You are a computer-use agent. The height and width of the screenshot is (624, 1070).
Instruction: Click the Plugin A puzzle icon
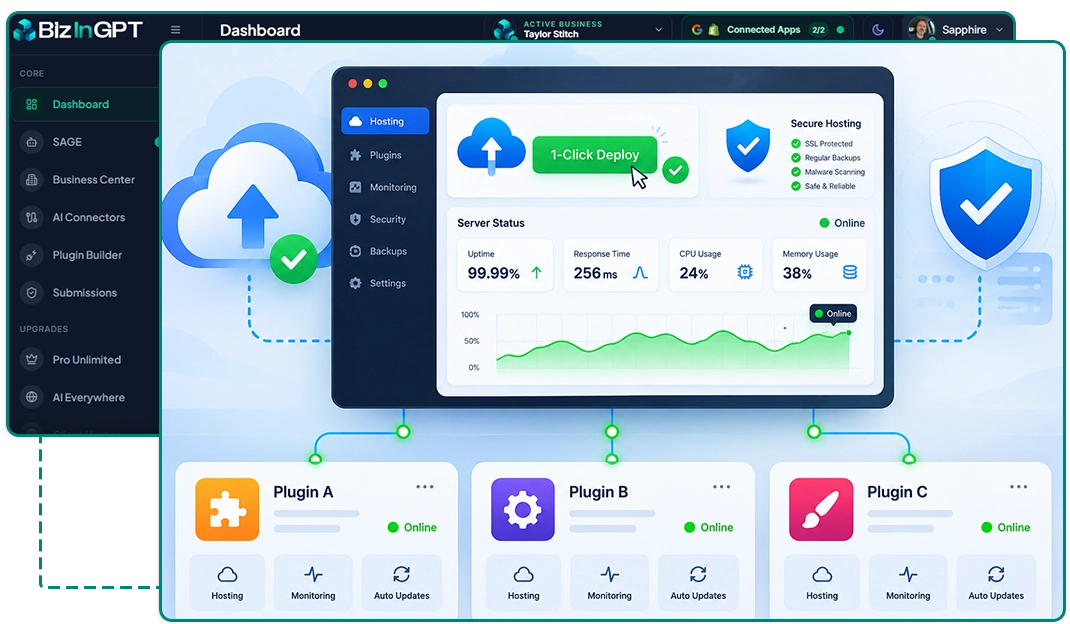coord(227,509)
